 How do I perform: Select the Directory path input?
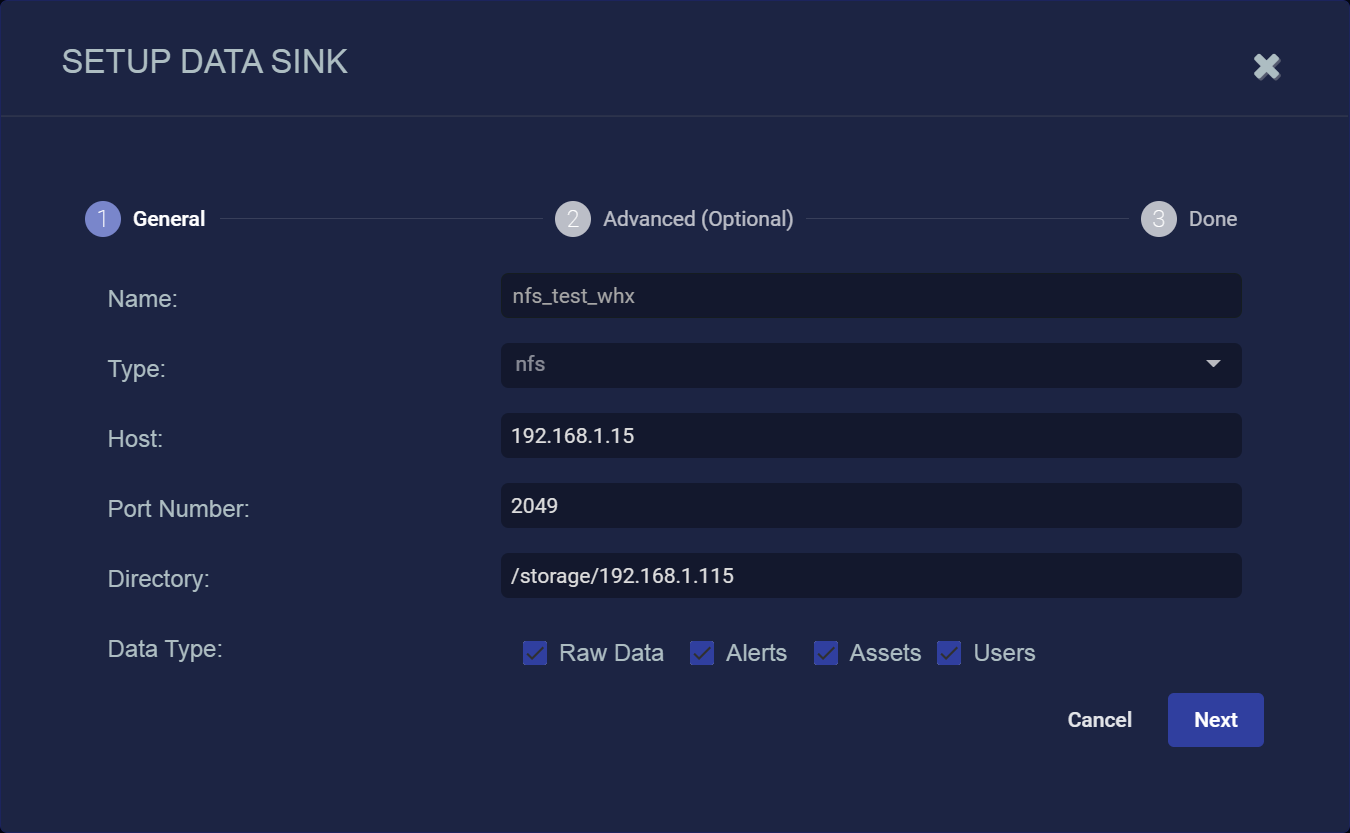(x=870, y=576)
